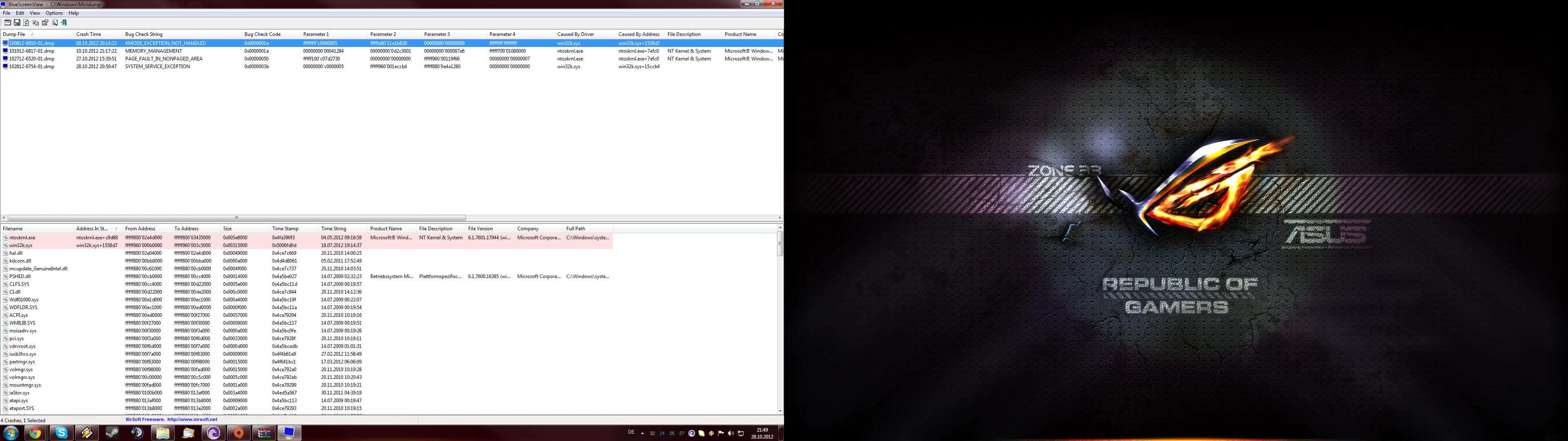Sort by Bug Check String column header

tap(144, 34)
